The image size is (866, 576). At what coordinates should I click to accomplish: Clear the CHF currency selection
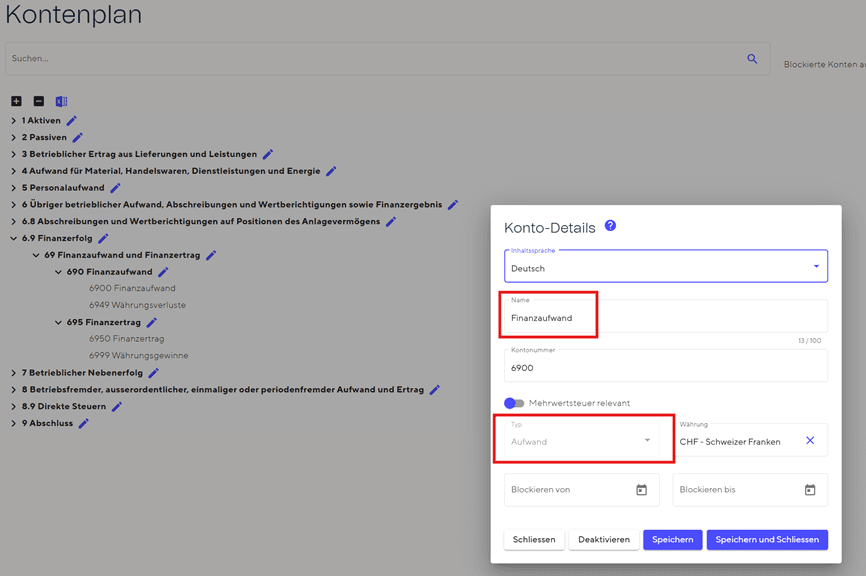[x=810, y=441]
